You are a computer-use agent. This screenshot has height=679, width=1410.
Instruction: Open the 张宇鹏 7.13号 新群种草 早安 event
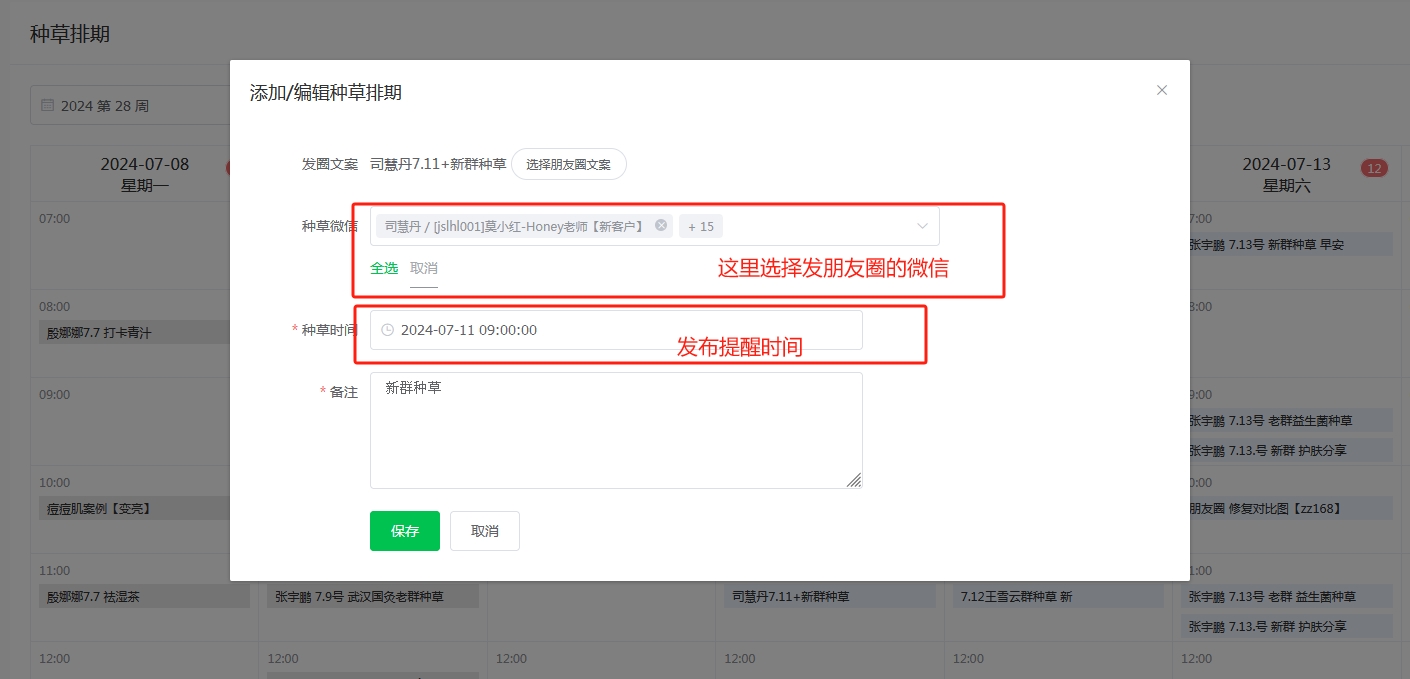1290,244
